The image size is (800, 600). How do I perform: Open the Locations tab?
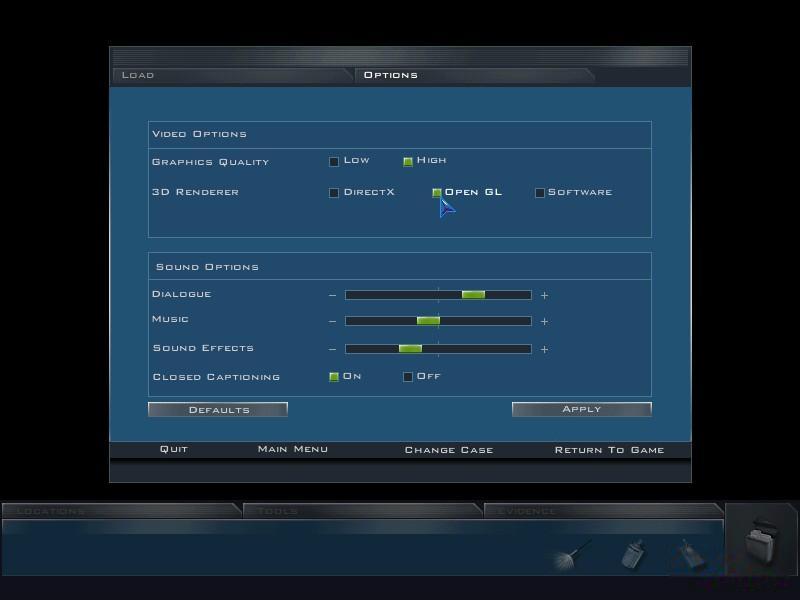click(x=121, y=511)
